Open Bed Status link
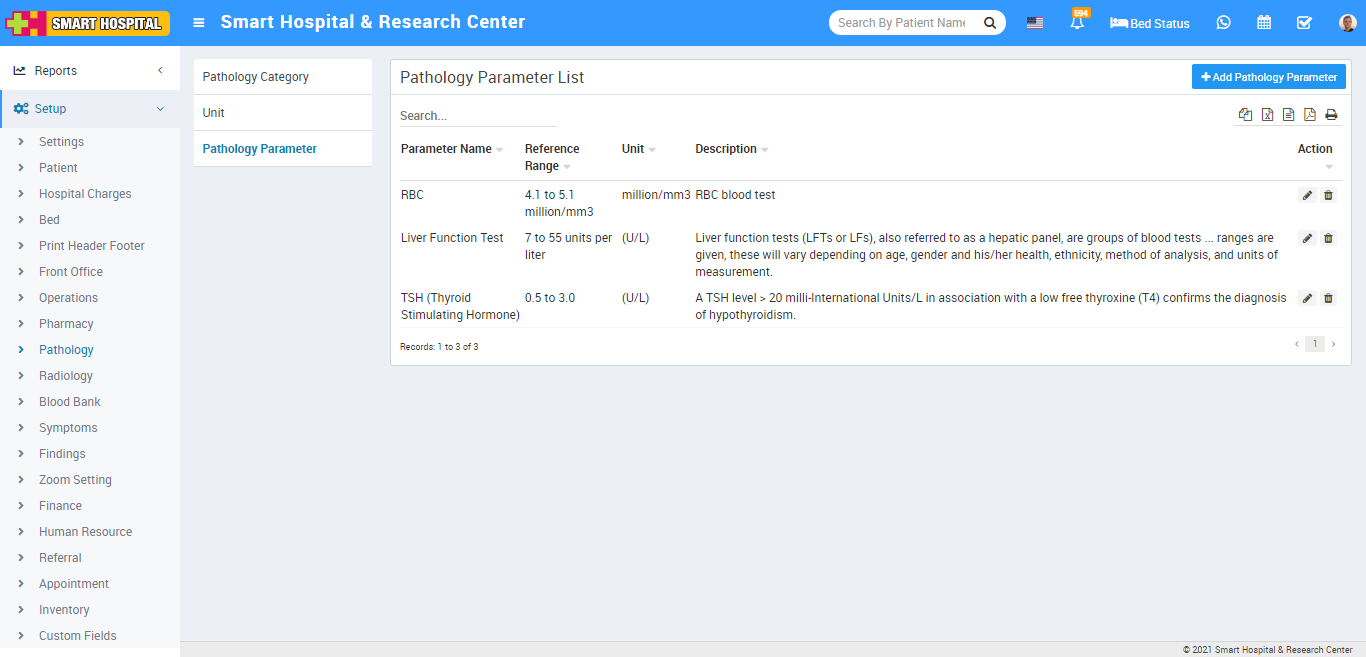 1150,23
